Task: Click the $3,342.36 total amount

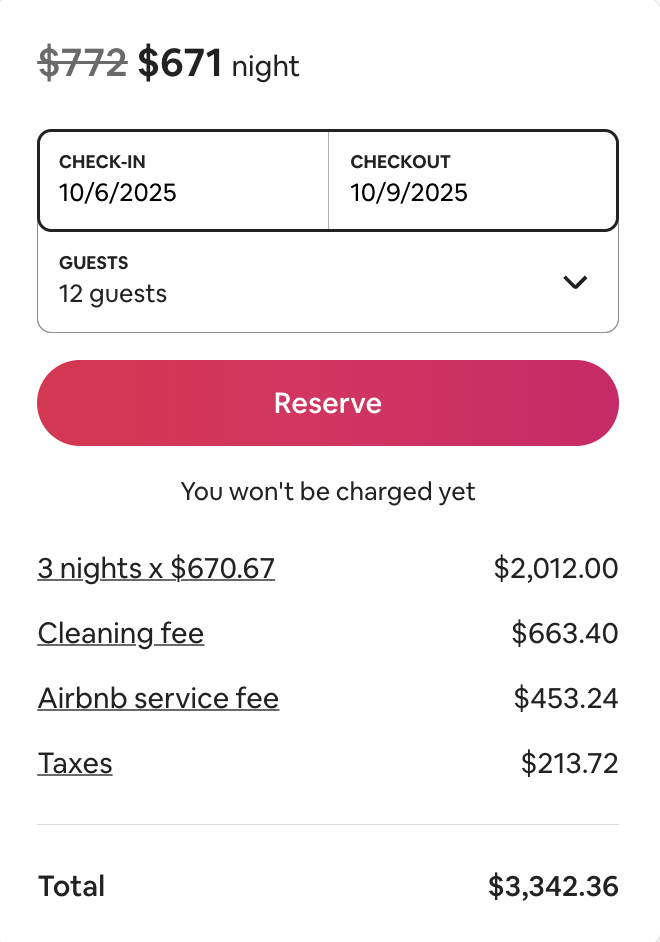Action: pyautogui.click(x=553, y=886)
